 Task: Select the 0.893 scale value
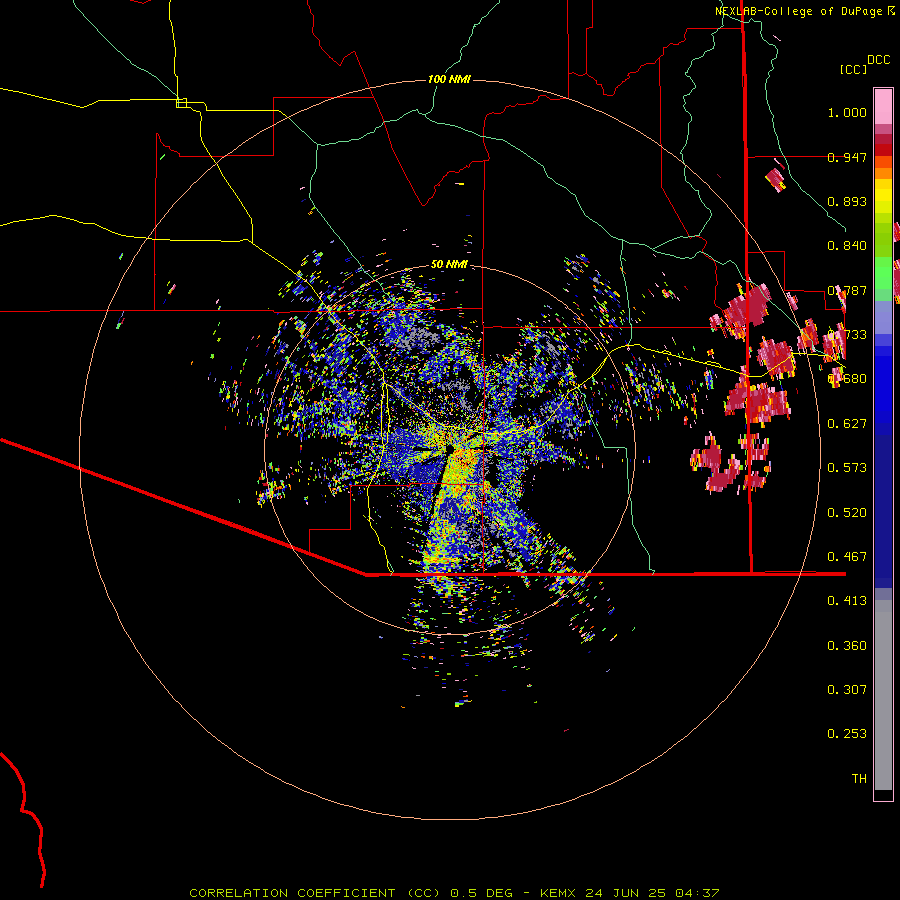(847, 201)
